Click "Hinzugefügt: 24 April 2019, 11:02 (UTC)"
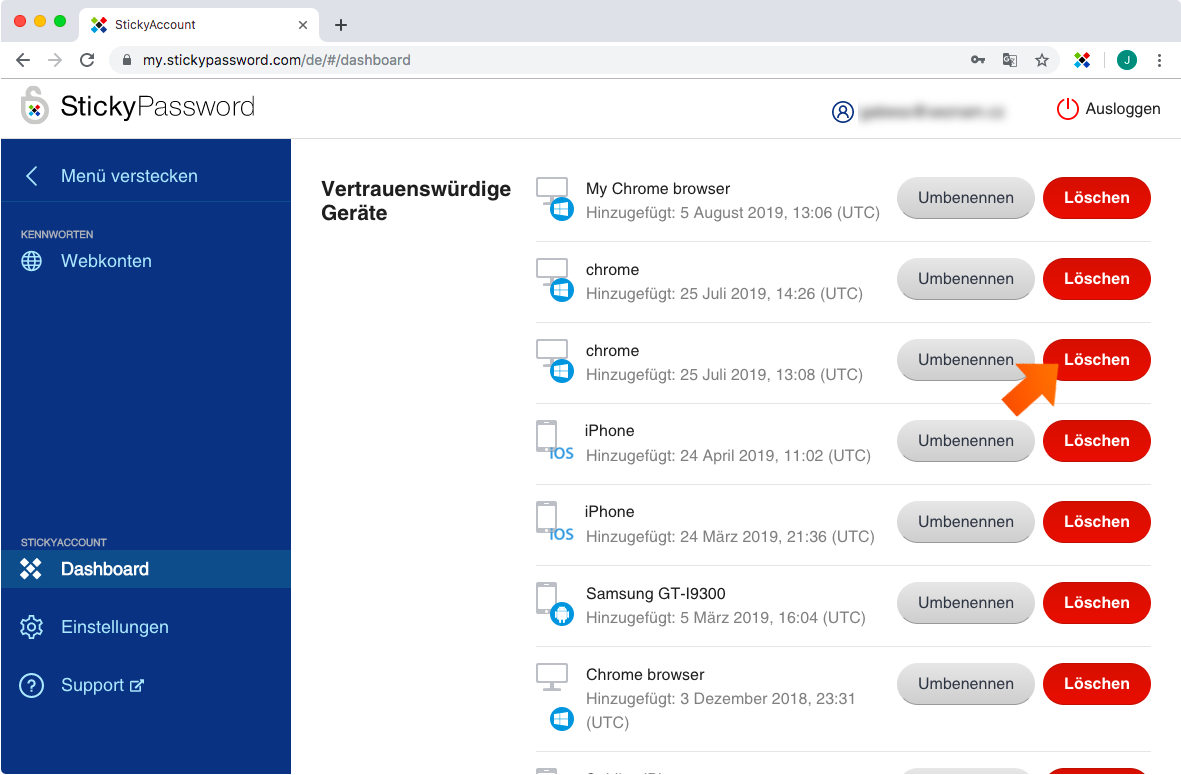The image size is (1181, 775). [x=728, y=456]
